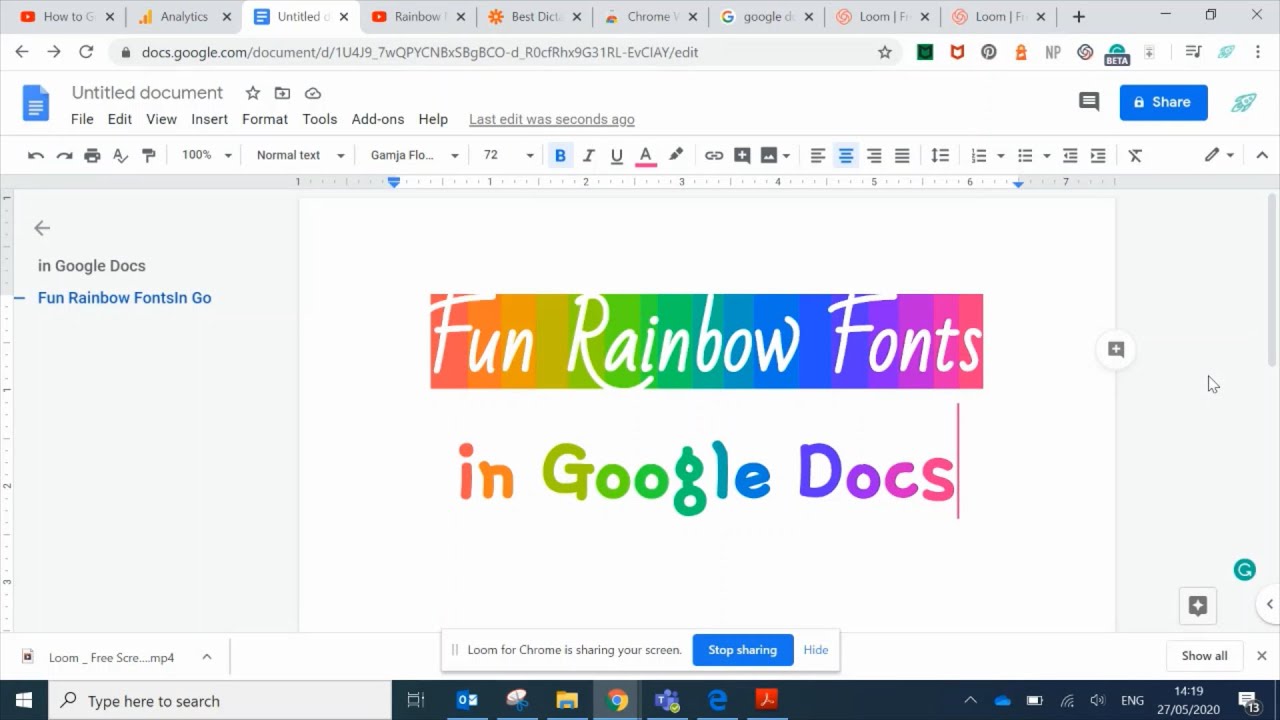Open the Insert image dropdown arrow
Image resolution: width=1280 pixels, height=720 pixels.
[x=786, y=156]
